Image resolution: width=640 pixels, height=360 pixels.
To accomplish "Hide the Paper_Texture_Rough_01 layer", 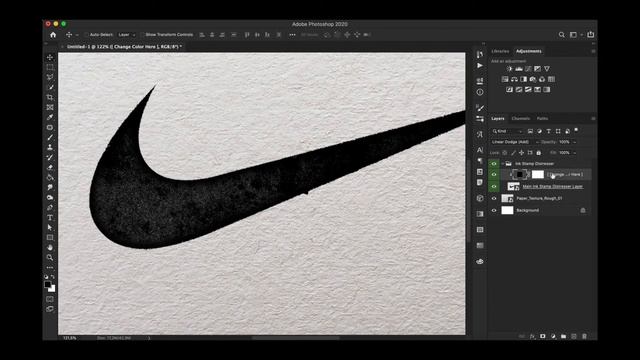I will (x=494, y=198).
